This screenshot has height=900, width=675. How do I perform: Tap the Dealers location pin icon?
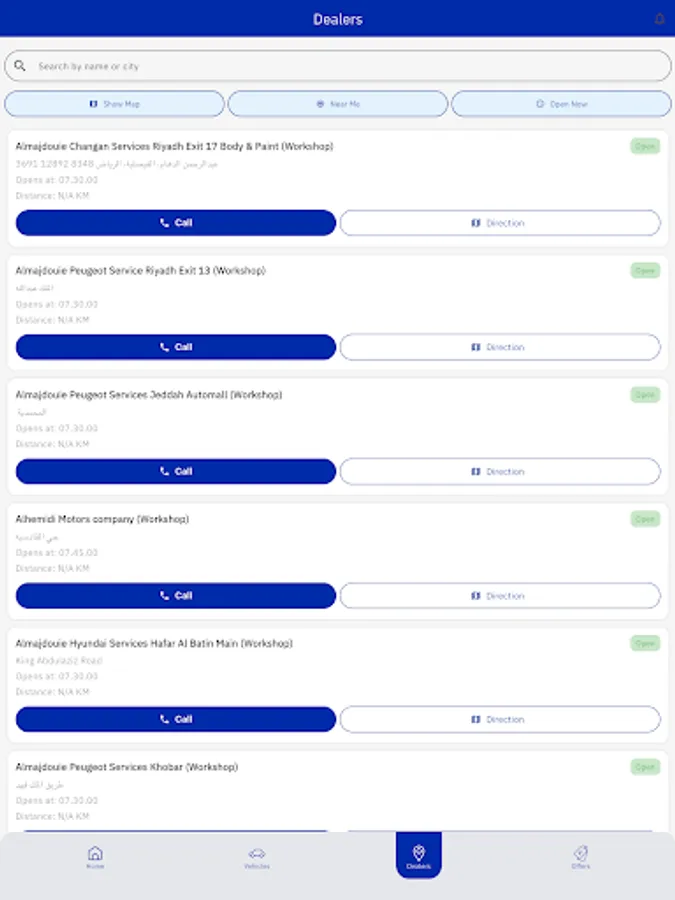pyautogui.click(x=419, y=850)
